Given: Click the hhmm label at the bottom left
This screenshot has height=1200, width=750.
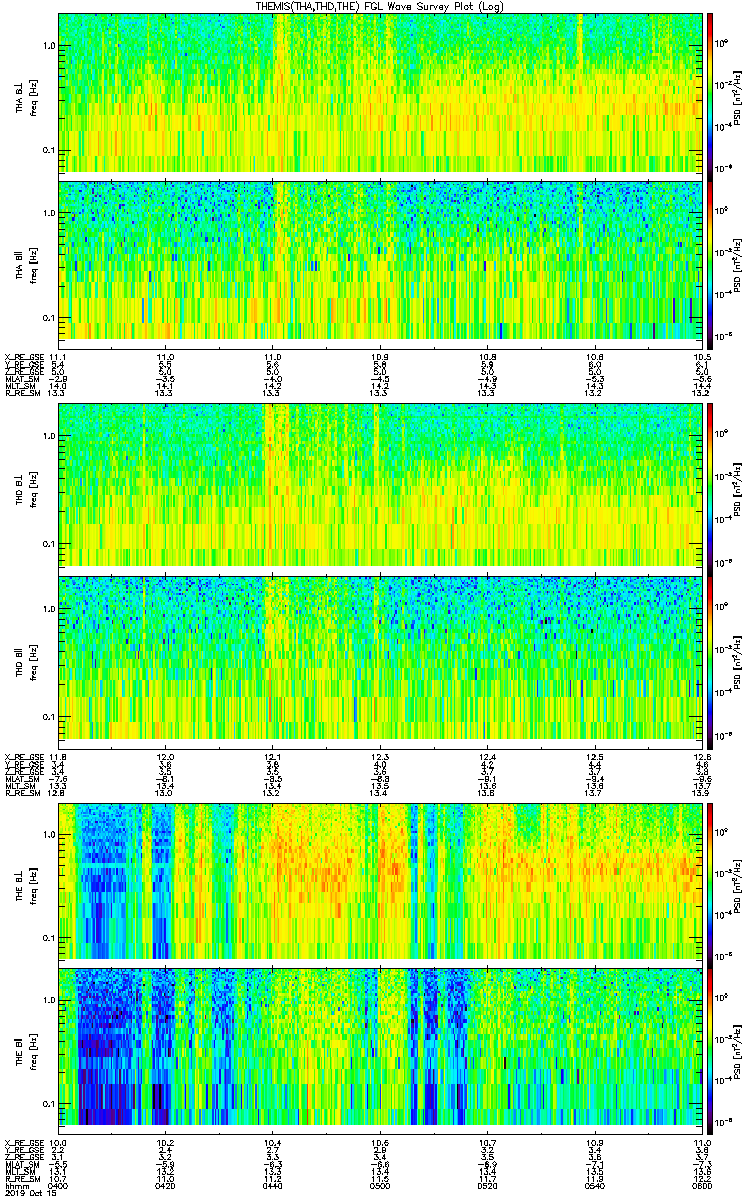Looking at the screenshot, I should 15,1184.
